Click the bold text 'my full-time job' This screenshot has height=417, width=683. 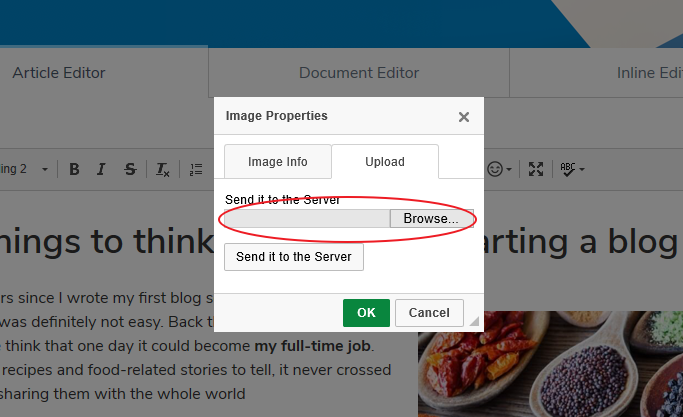312,346
